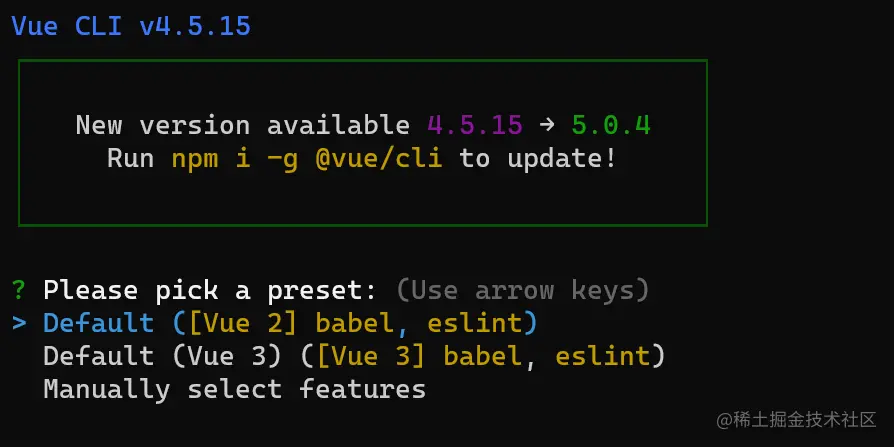Click the "New version available" text

click(x=242, y=125)
